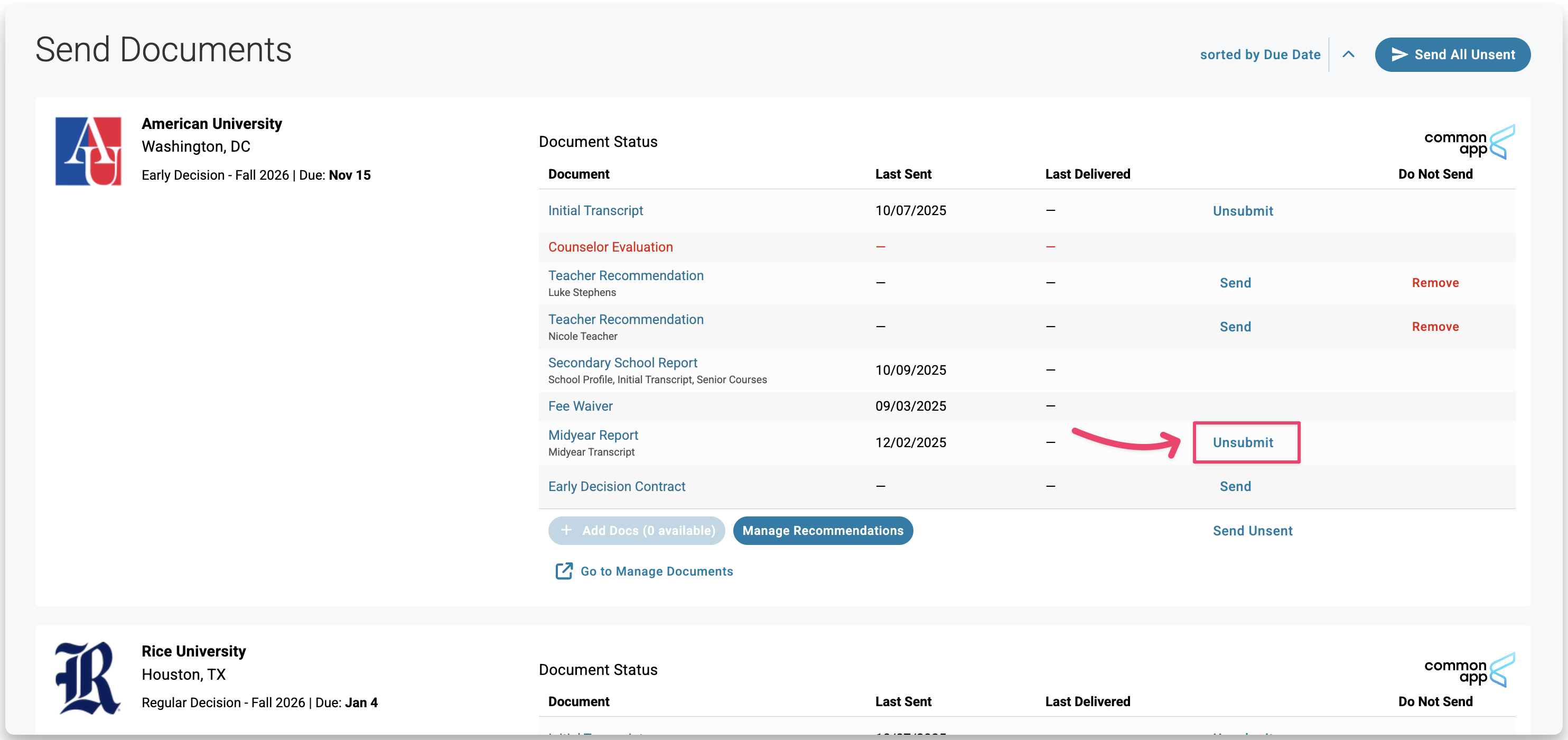Click the paper plane icon on Send All Unsent
Image resolution: width=1568 pixels, height=740 pixels.
point(1399,55)
